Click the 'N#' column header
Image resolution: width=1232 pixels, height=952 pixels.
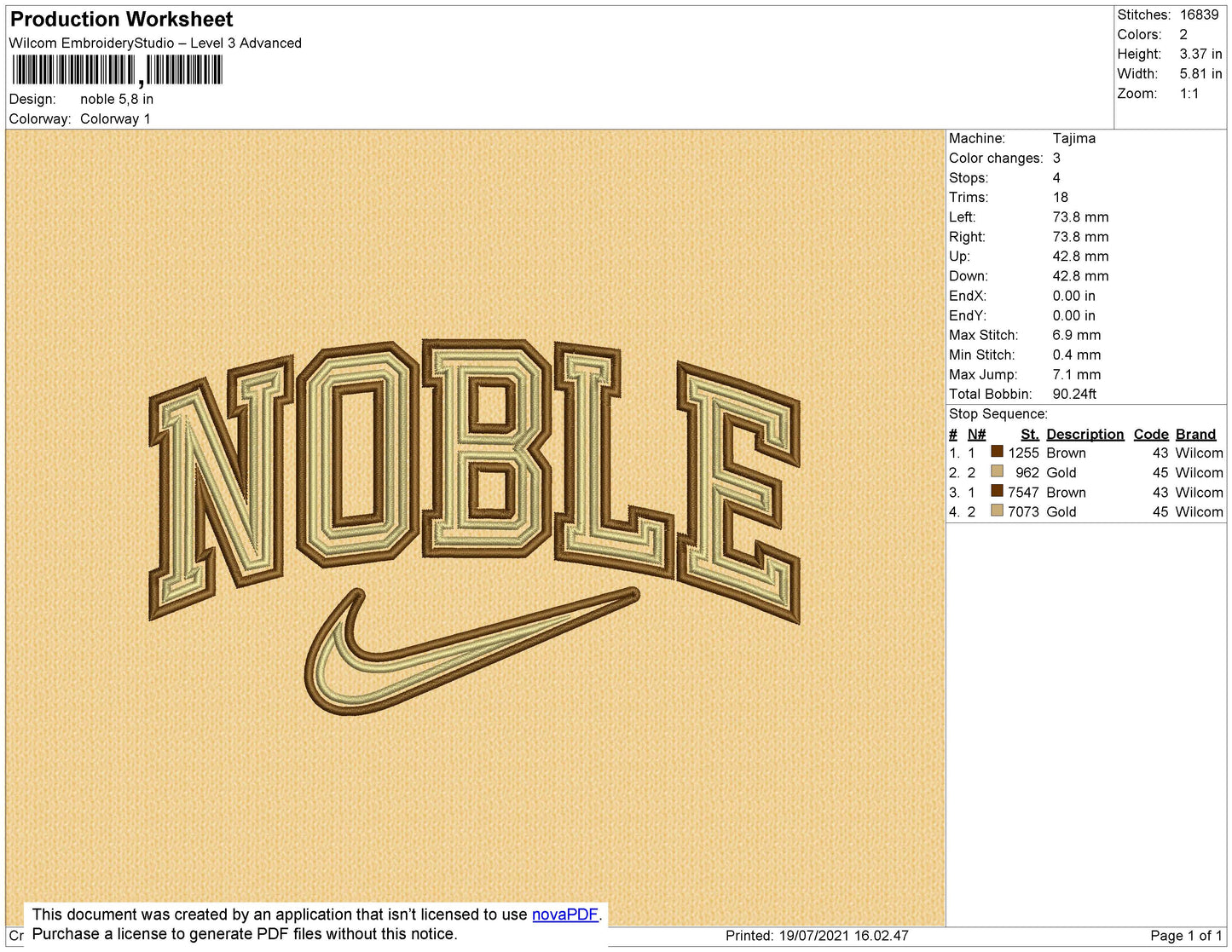click(976, 434)
